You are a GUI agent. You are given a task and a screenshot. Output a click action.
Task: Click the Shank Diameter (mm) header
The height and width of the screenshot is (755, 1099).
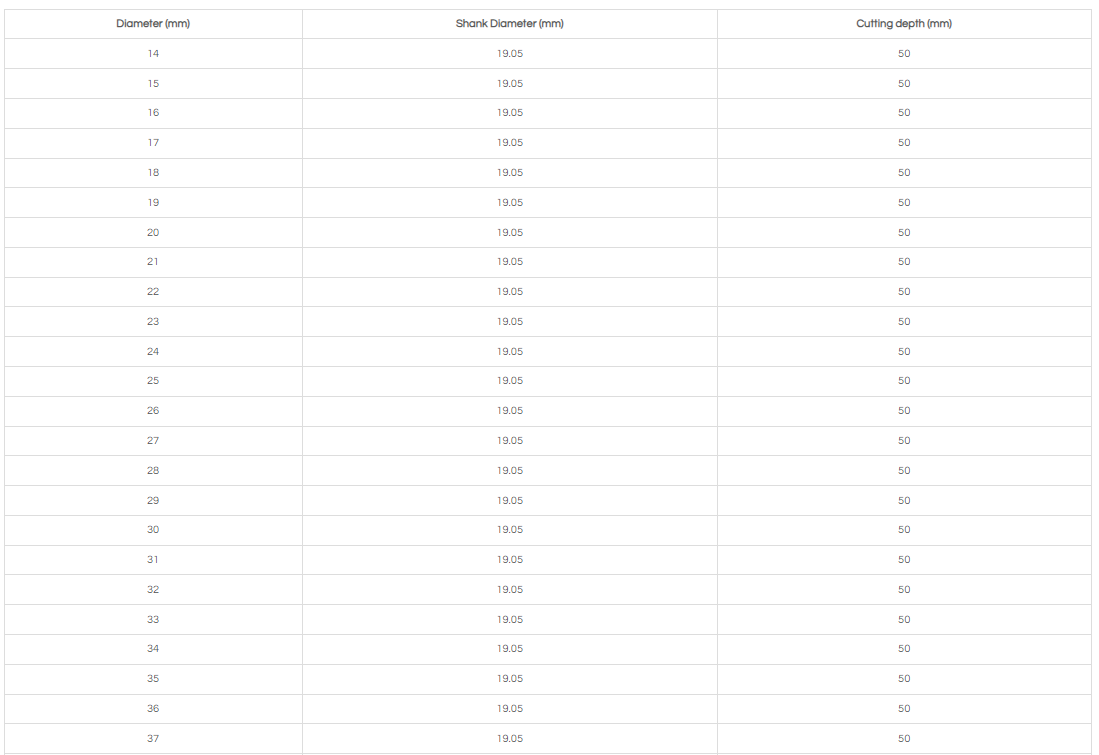(x=510, y=24)
